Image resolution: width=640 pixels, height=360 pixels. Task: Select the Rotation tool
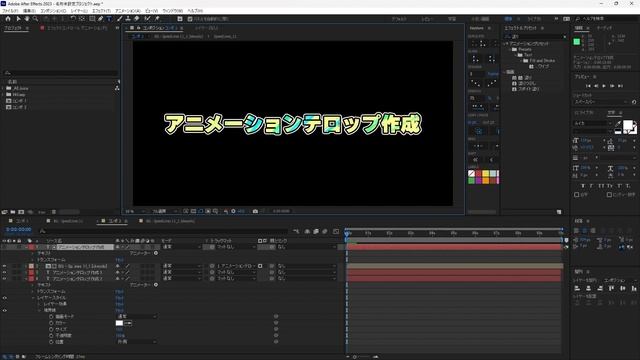pos(73,19)
